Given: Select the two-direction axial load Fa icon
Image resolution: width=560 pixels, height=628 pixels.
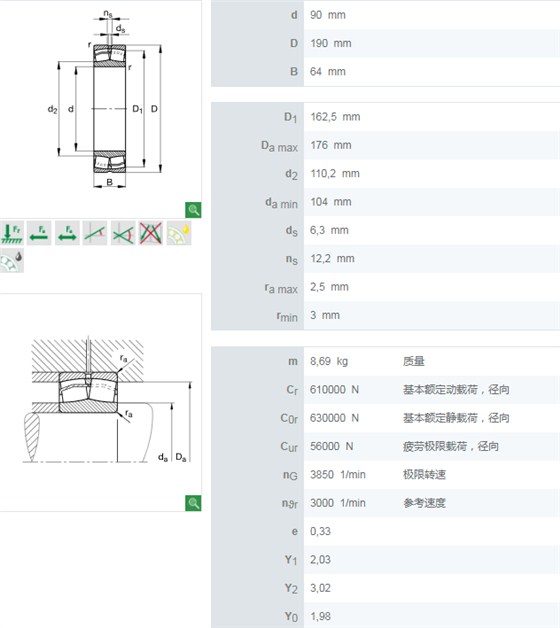Looking at the screenshot, I should coord(67,233).
